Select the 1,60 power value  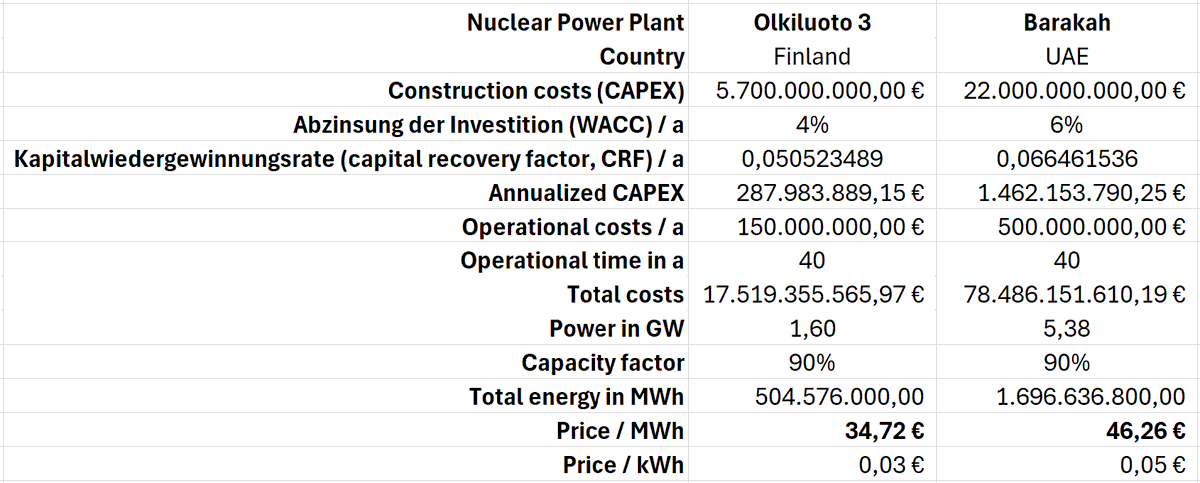pos(810,328)
